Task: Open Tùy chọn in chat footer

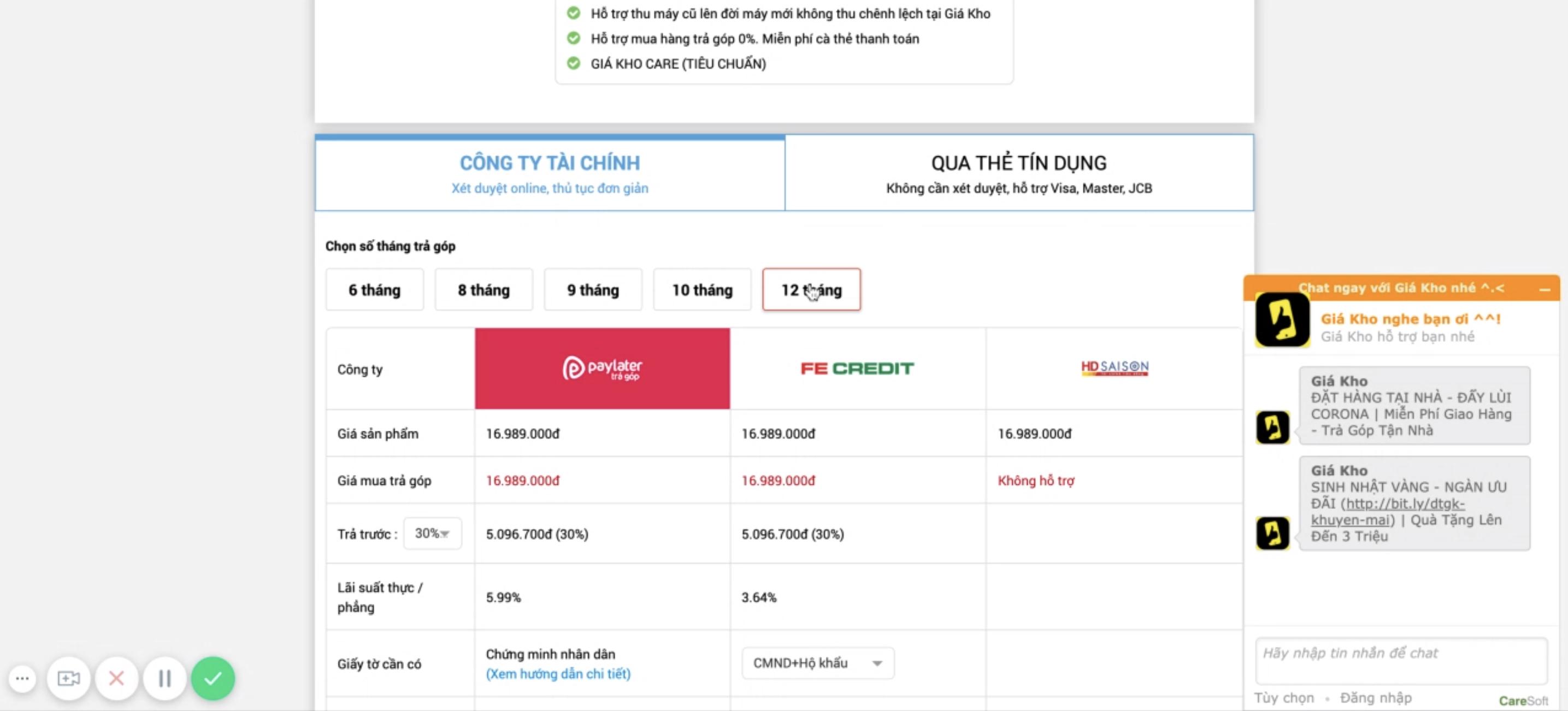Action: pos(1284,697)
